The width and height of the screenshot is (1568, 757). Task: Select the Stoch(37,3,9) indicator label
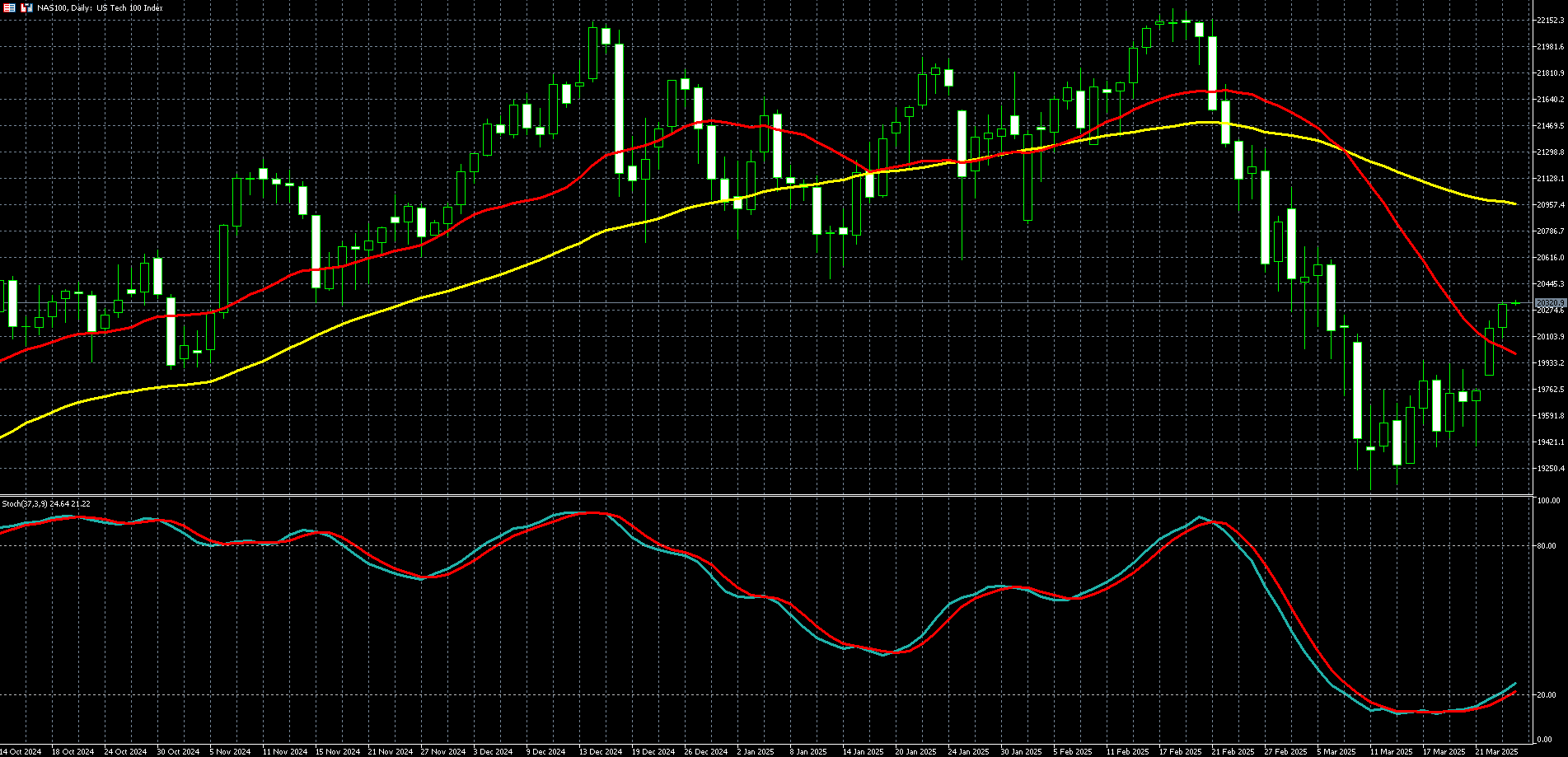(x=46, y=503)
